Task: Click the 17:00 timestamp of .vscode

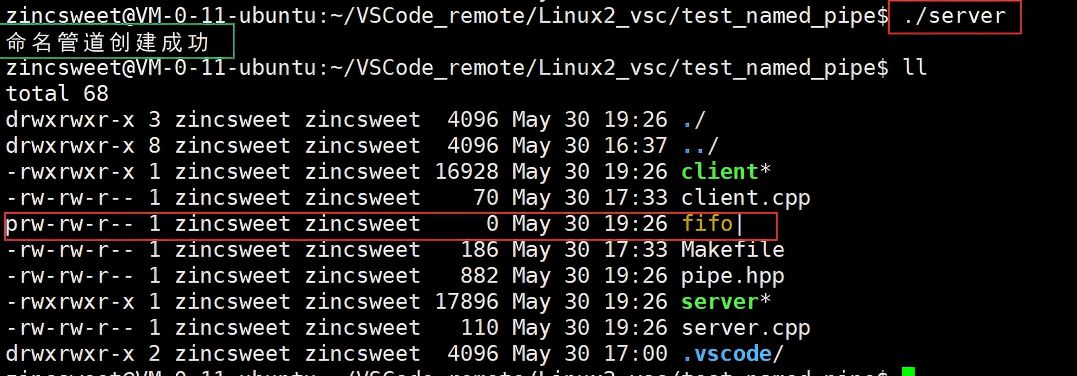Action: click(x=636, y=354)
